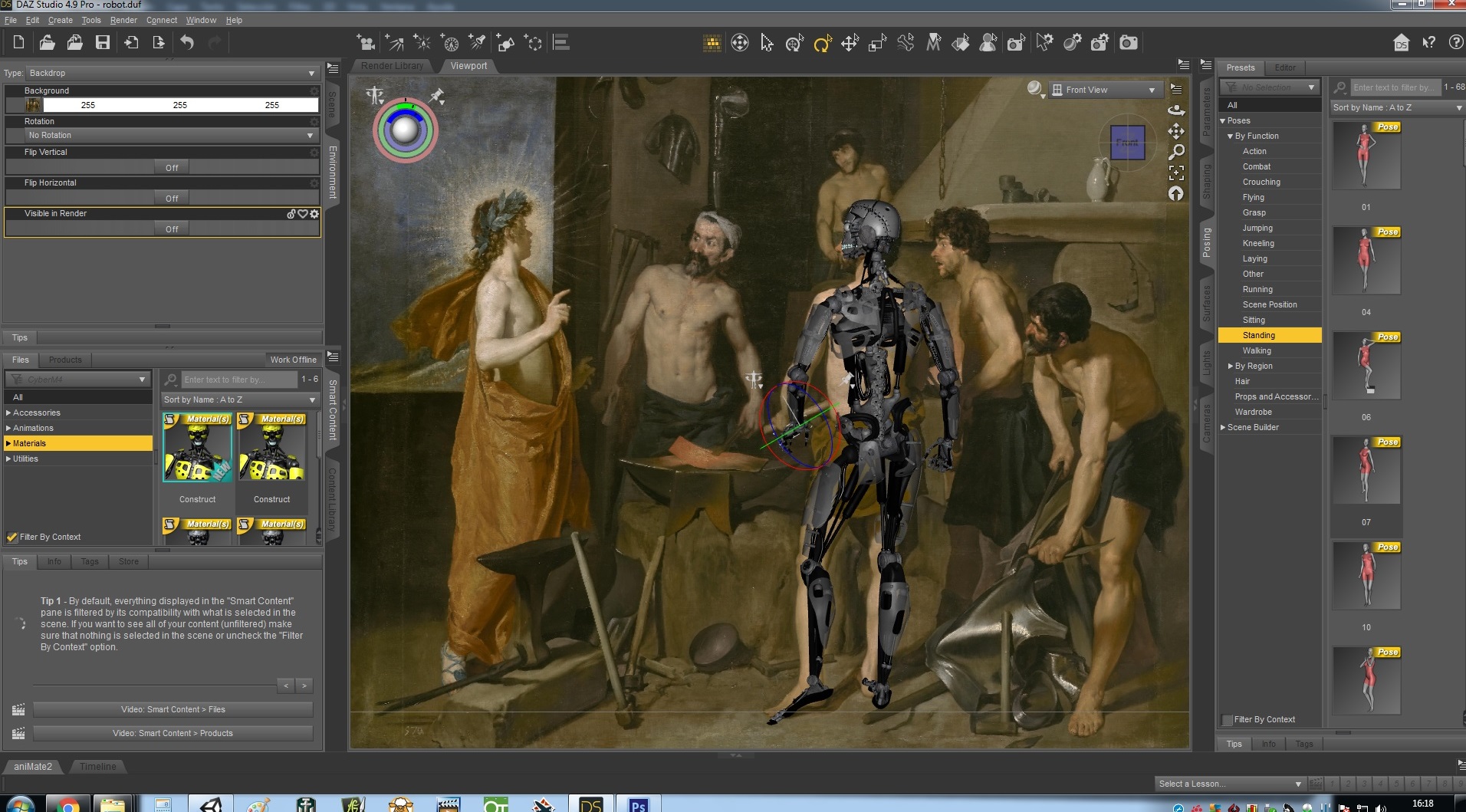Image resolution: width=1466 pixels, height=812 pixels.
Task: Open the Backdrop Type dropdown
Action: tap(172, 73)
